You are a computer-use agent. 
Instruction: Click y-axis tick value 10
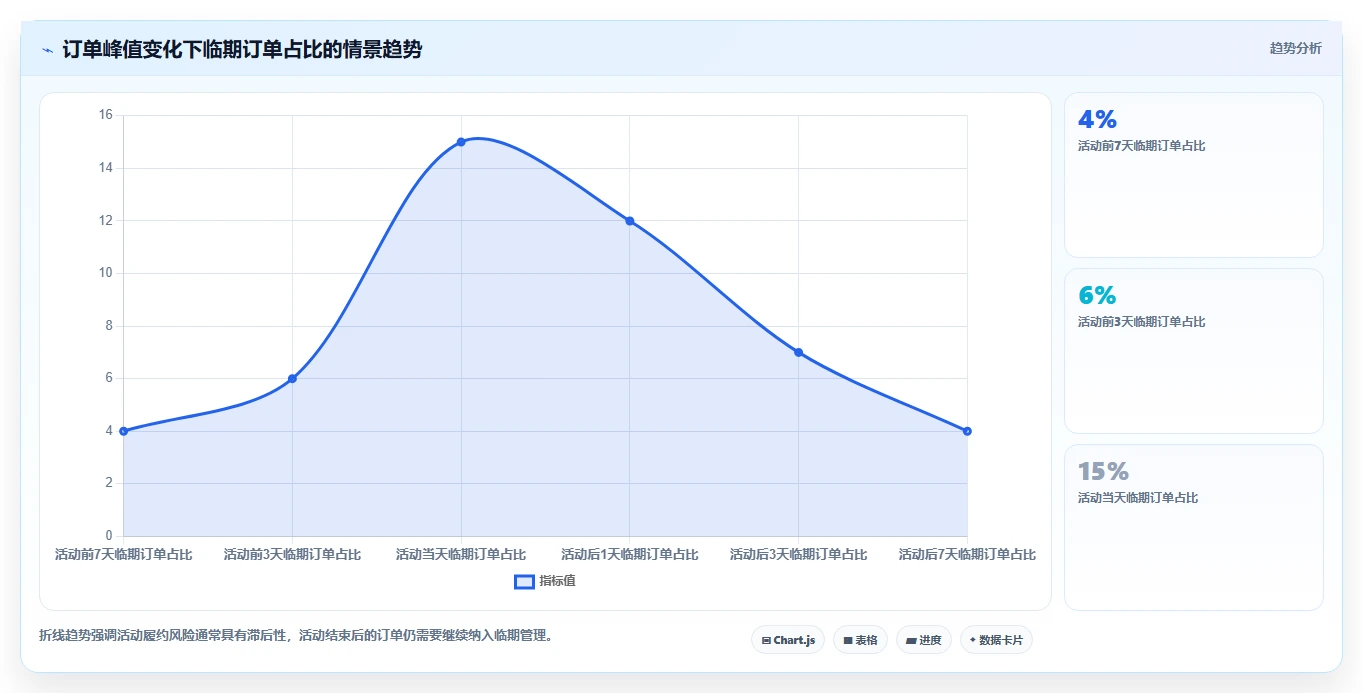106,273
